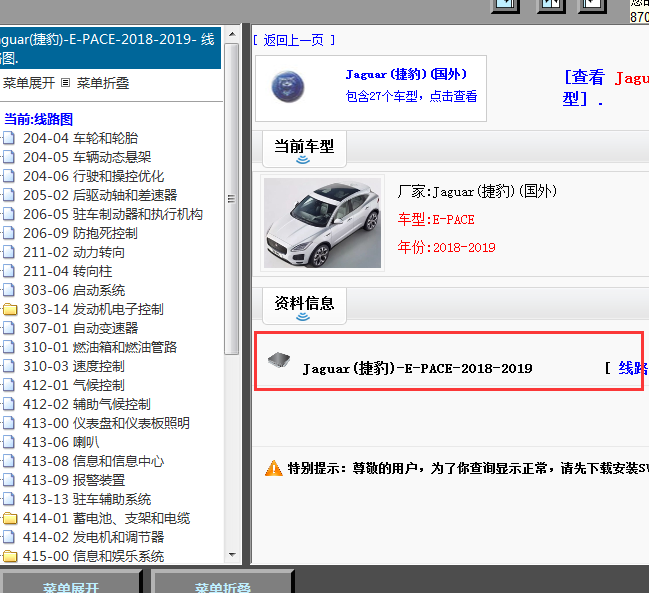Click the 车型:E-PACE red text
This screenshot has width=649, height=593.
click(436, 219)
